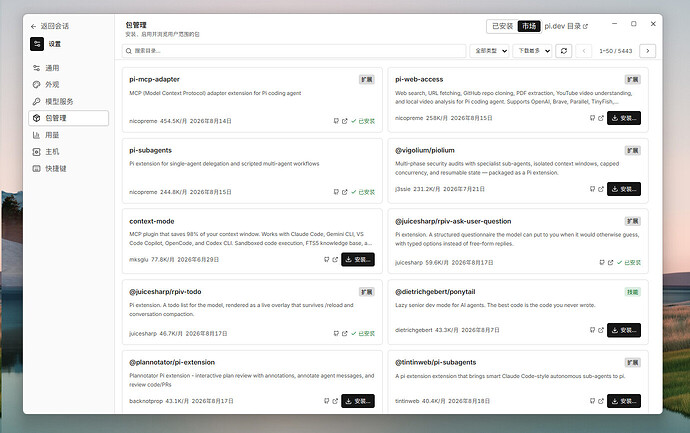Open GitHub repo for @plannotator/pi-extension
This screenshot has width=690, height=433.
(x=327, y=401)
